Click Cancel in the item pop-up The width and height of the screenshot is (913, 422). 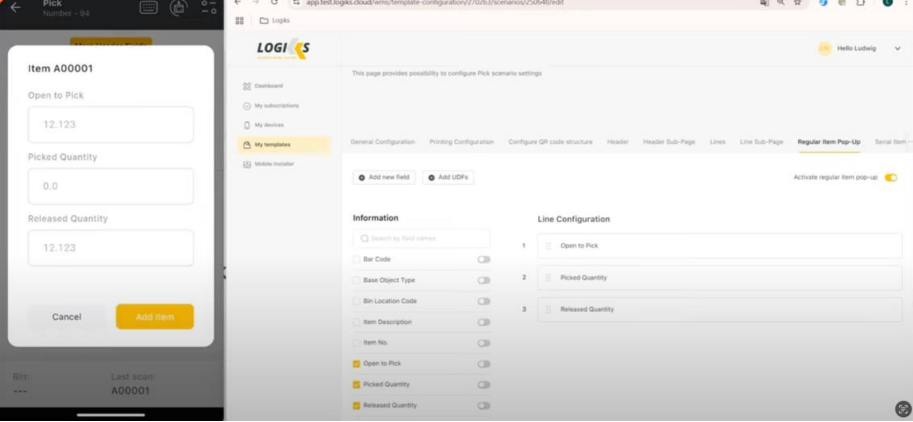67,317
